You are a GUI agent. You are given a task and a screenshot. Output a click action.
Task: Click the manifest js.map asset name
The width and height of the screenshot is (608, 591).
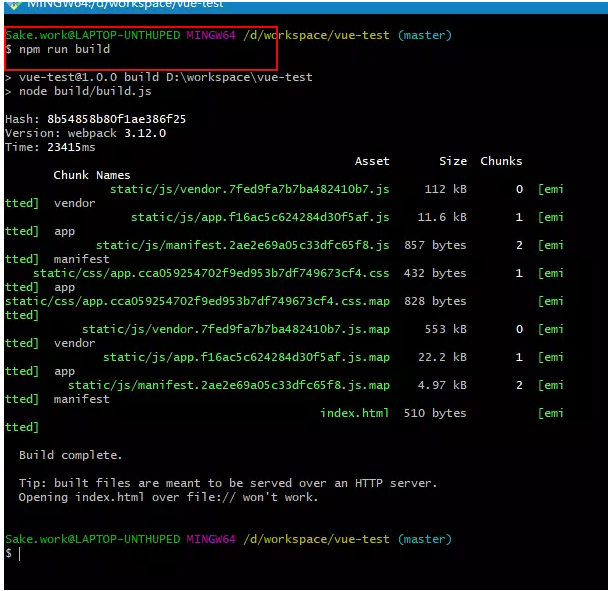(229, 385)
